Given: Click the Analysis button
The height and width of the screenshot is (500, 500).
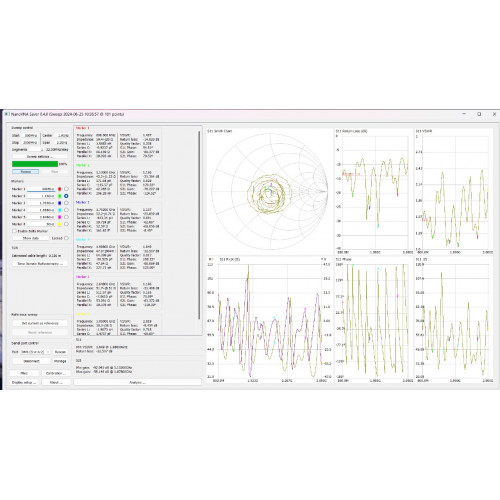Looking at the screenshot, I should (x=137, y=382).
